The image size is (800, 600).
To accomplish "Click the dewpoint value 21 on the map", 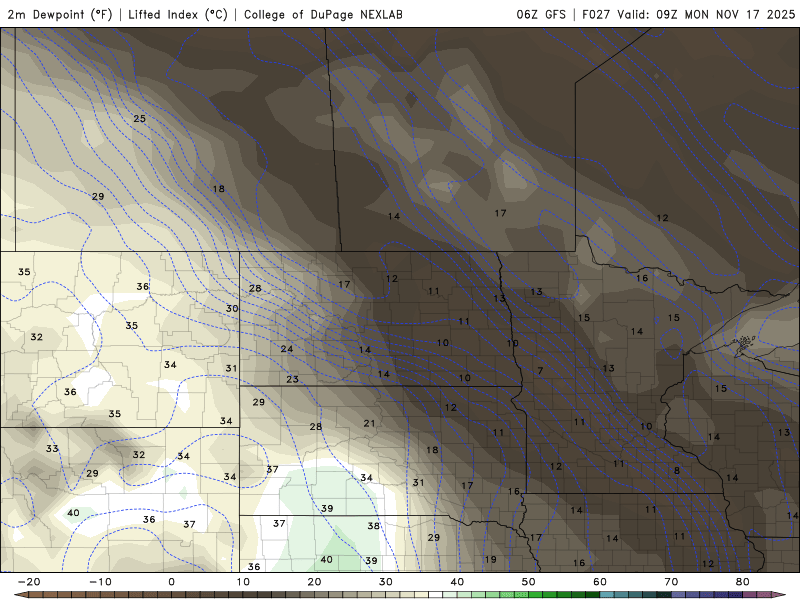I will pos(369,423).
